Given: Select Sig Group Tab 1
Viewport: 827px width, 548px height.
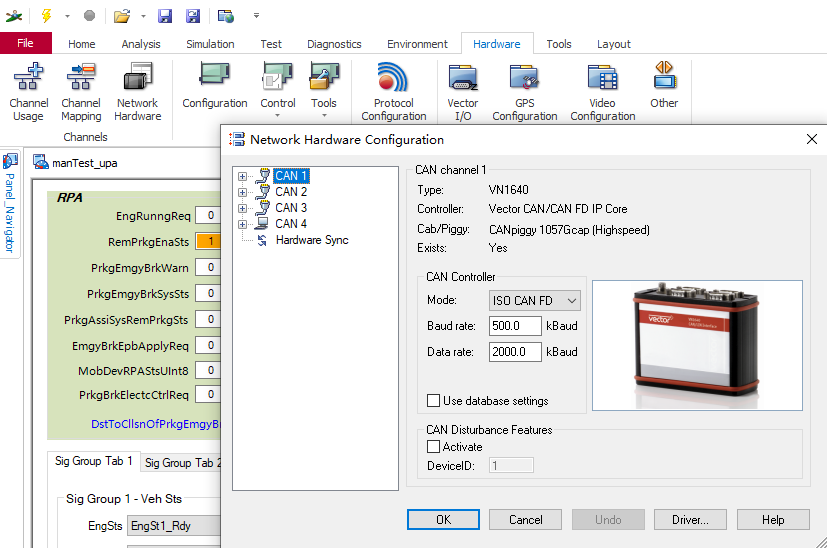Looking at the screenshot, I should click(x=94, y=462).
